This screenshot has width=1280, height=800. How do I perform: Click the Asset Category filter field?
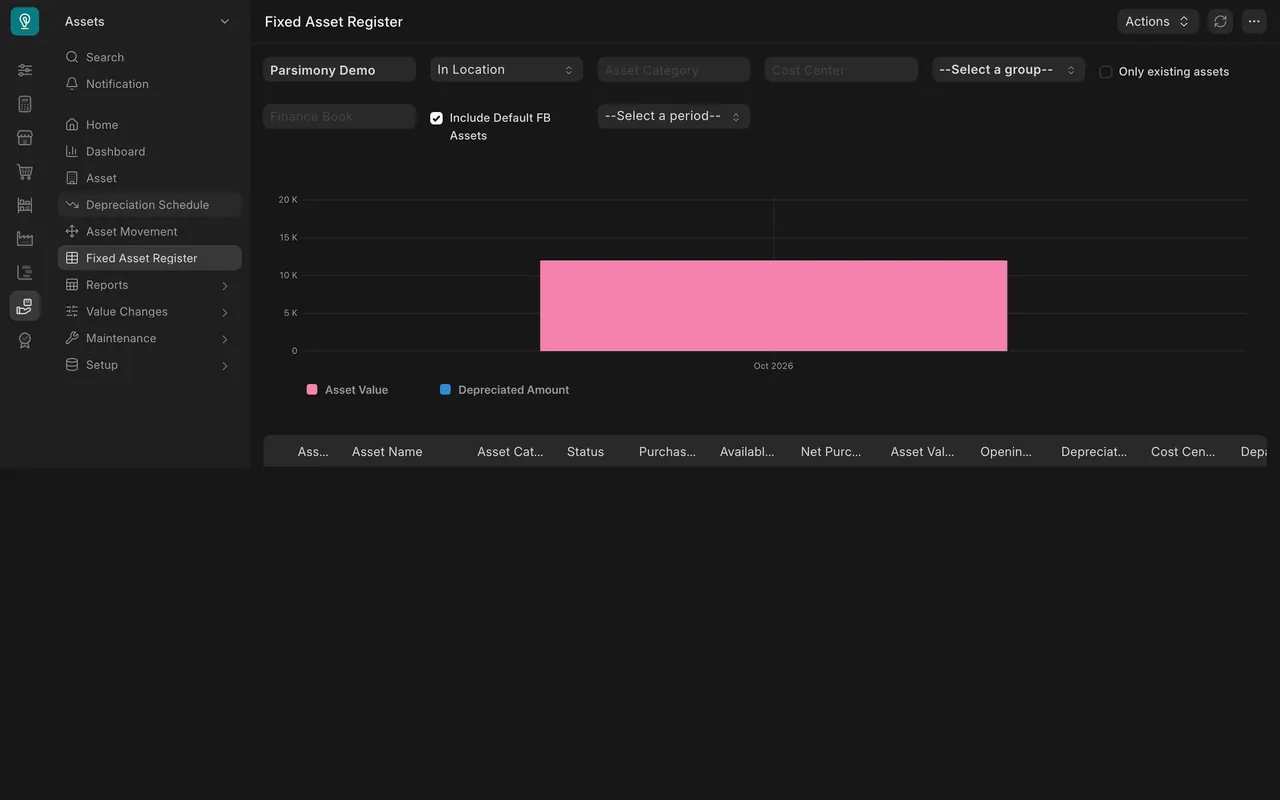click(x=674, y=70)
